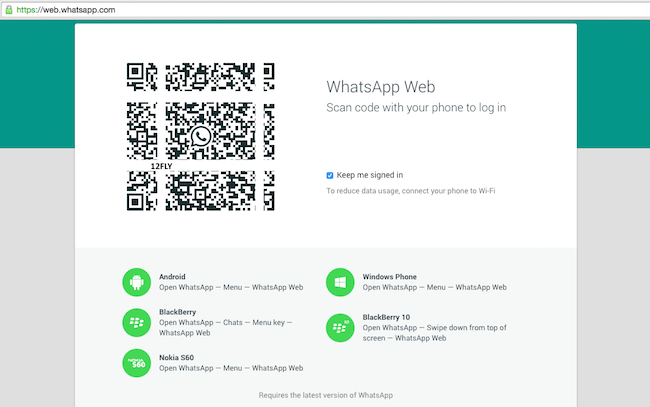Click the BlackBerry logo icon
Screen dimensions: 650x407
point(136,322)
